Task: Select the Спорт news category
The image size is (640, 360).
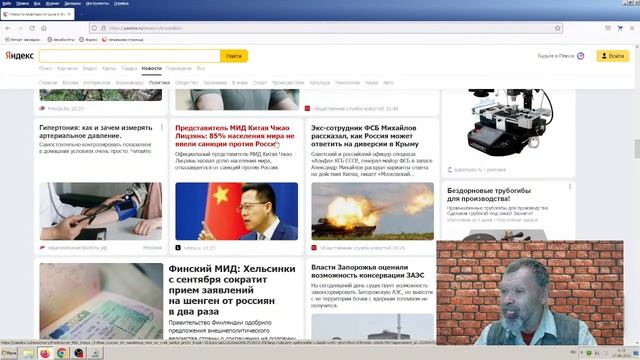Action: click(260, 82)
